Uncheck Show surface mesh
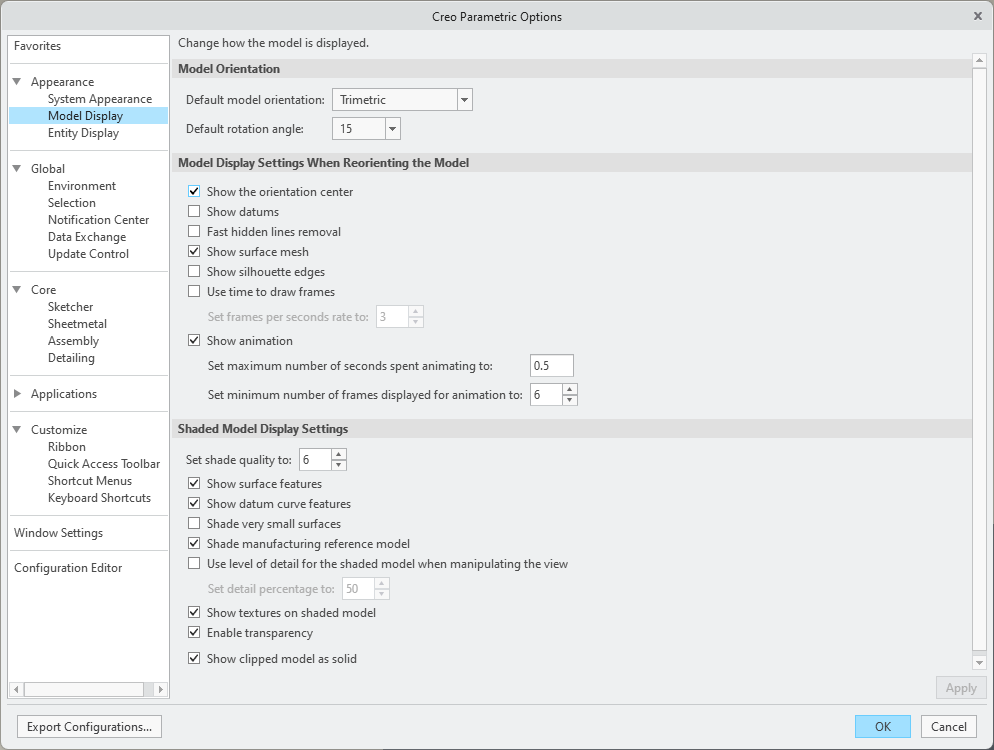This screenshot has height=750, width=994. tap(194, 252)
